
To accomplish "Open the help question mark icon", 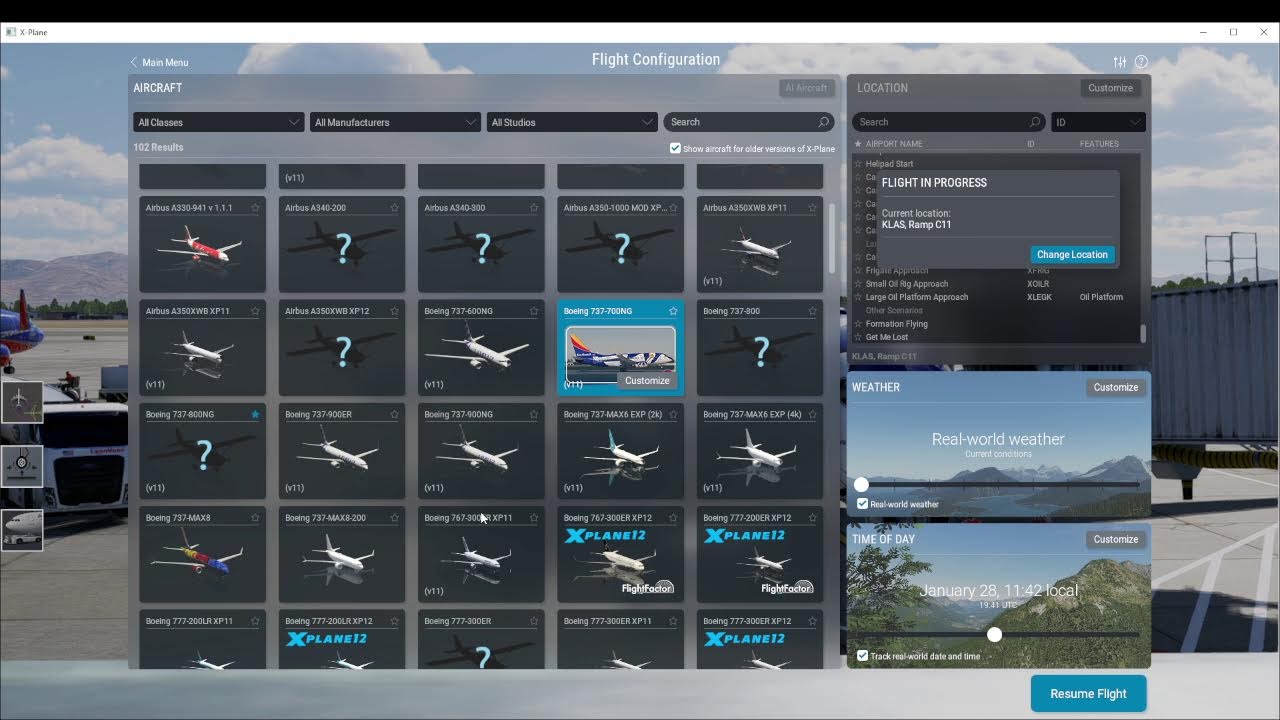I will coord(1141,62).
